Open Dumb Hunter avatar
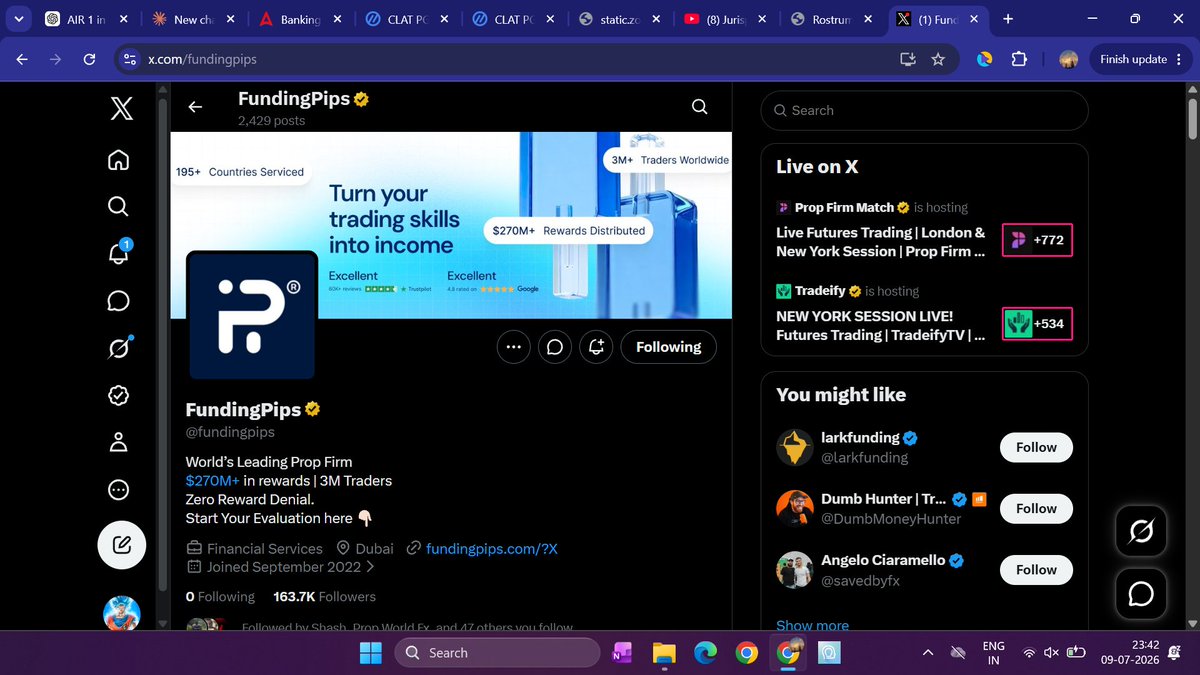The width and height of the screenshot is (1200, 675). click(795, 509)
